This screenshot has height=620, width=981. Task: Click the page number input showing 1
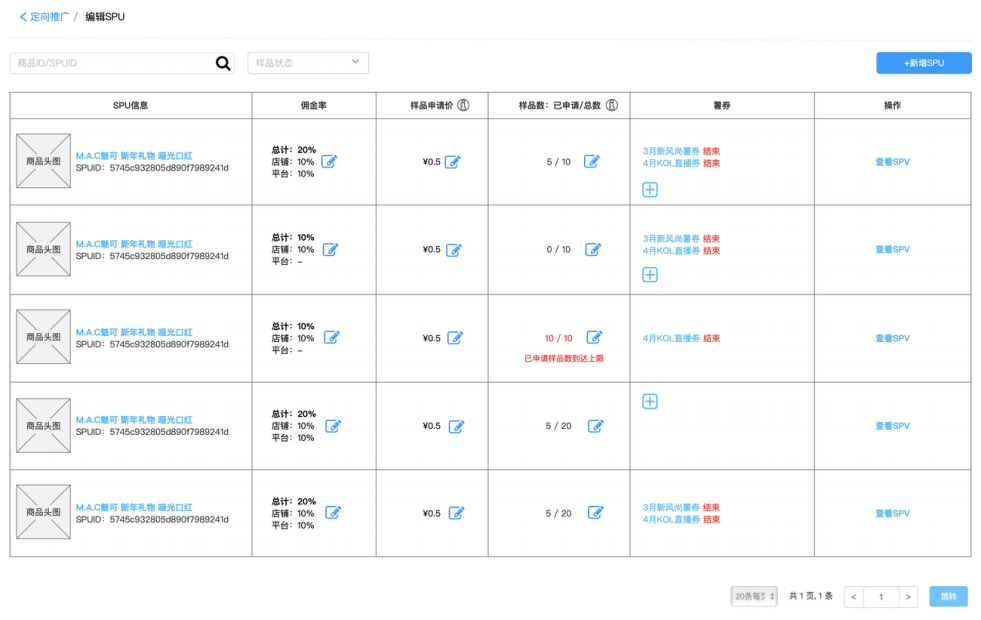click(881, 597)
